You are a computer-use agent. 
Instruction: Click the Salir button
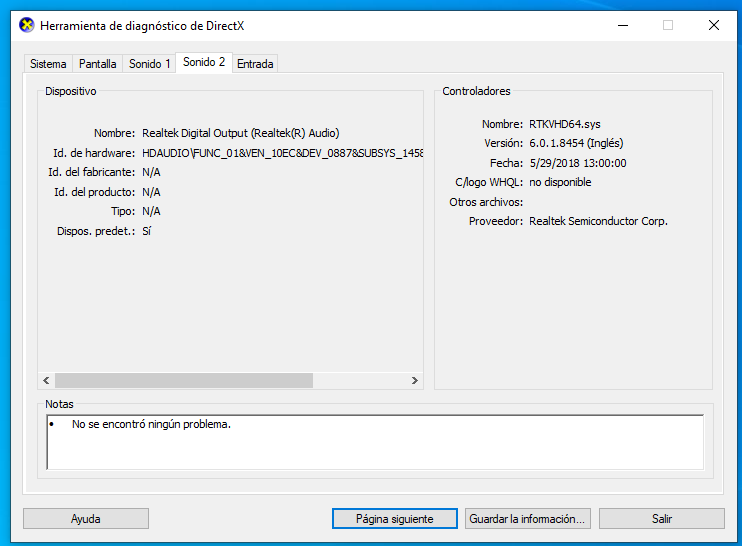point(662,519)
